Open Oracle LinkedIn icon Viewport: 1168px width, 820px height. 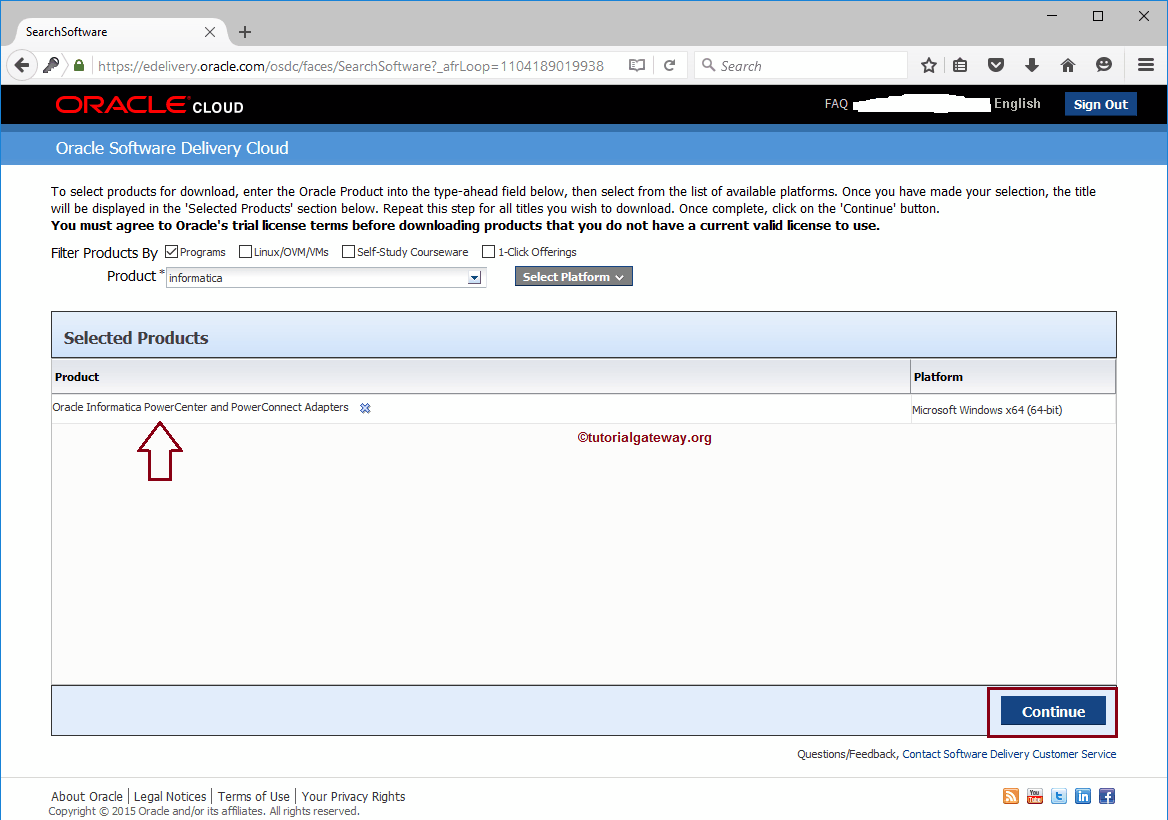click(1083, 796)
